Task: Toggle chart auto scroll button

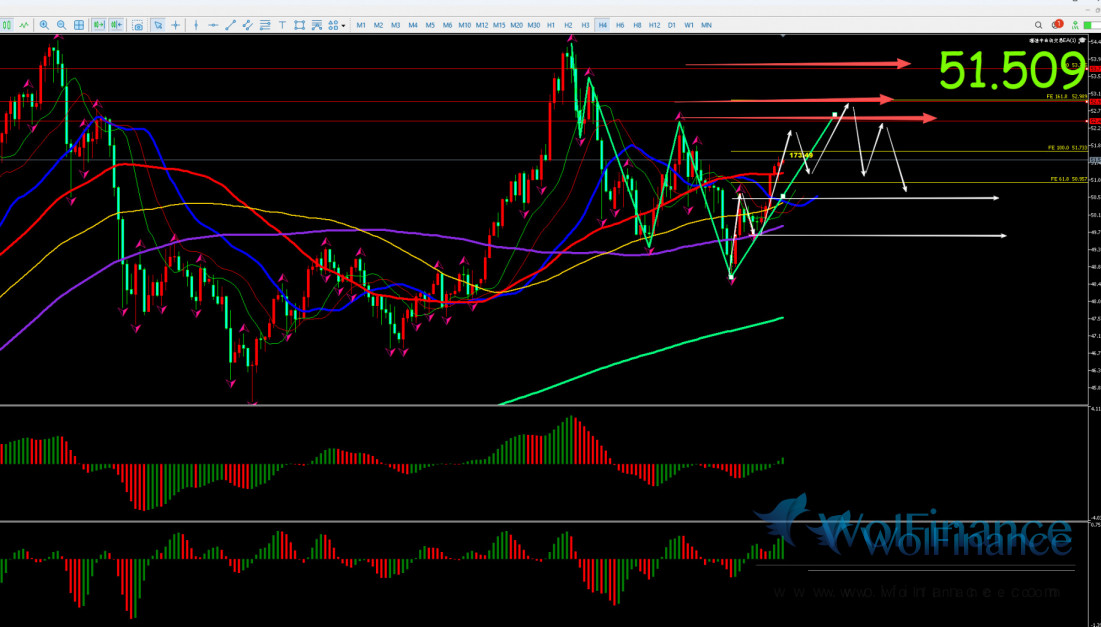Action: click(x=99, y=25)
